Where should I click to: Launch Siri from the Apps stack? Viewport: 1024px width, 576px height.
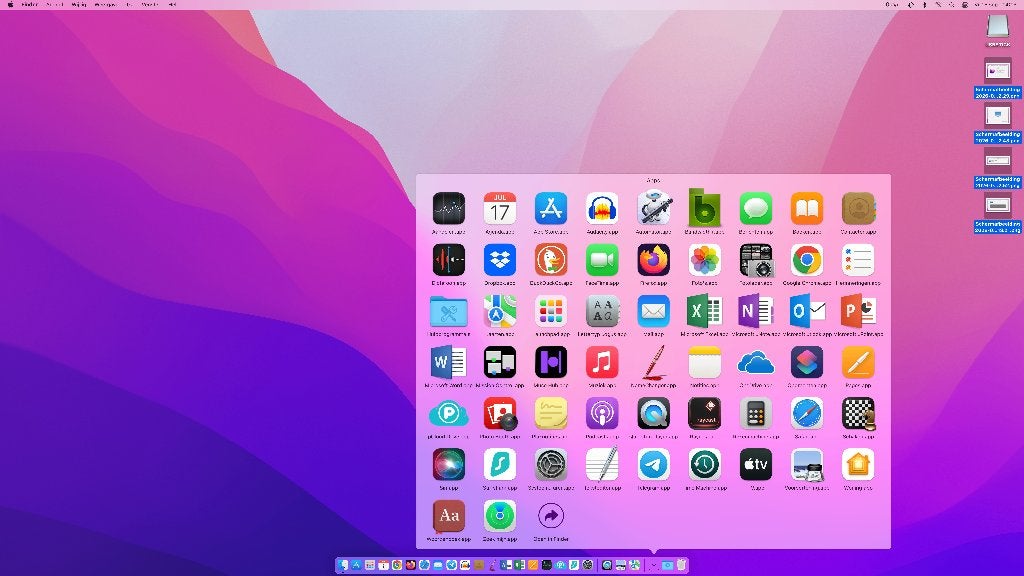pos(449,465)
